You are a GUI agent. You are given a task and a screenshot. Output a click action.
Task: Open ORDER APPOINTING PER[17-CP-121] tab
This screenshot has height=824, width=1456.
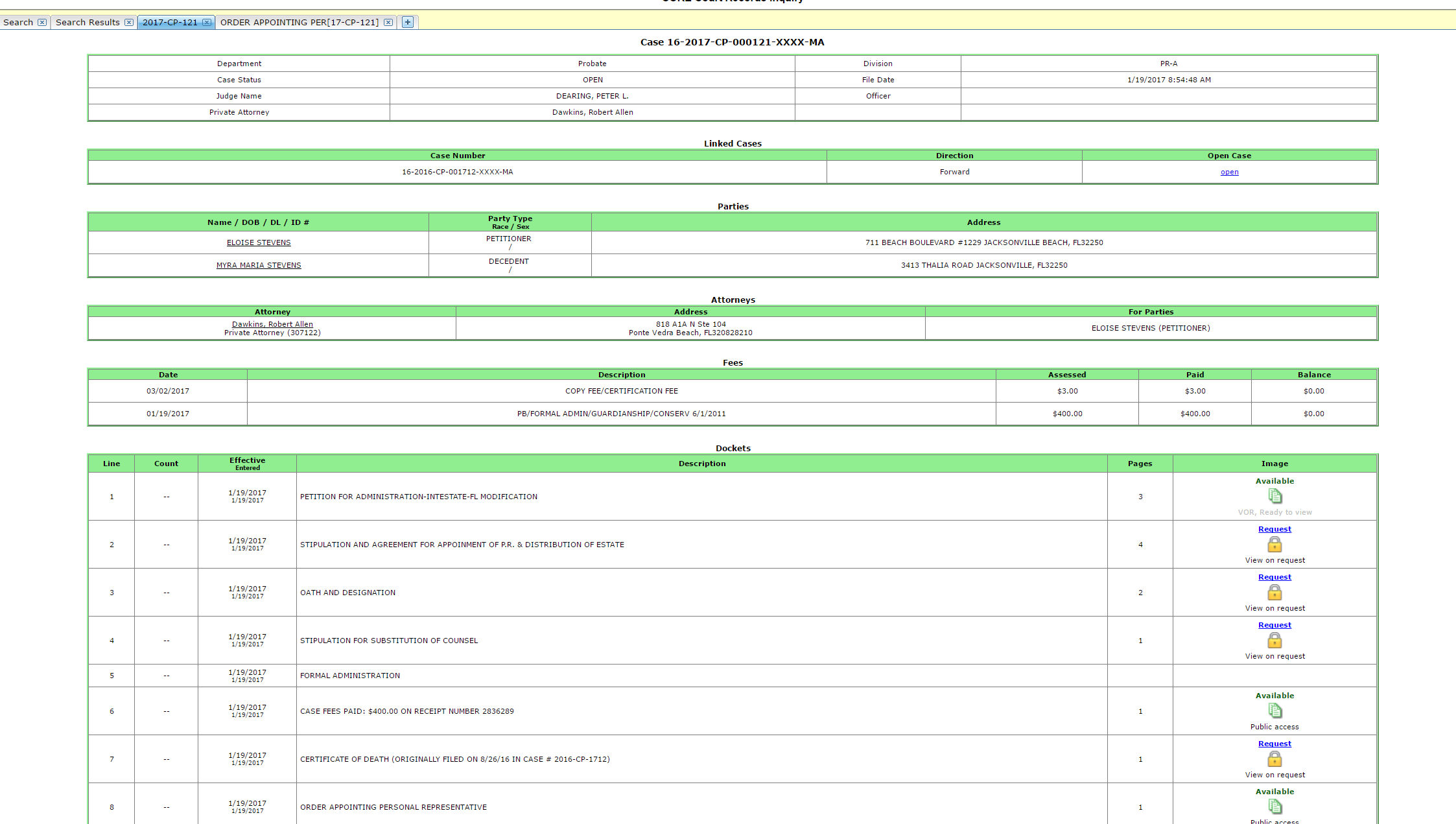pyautogui.click(x=299, y=22)
